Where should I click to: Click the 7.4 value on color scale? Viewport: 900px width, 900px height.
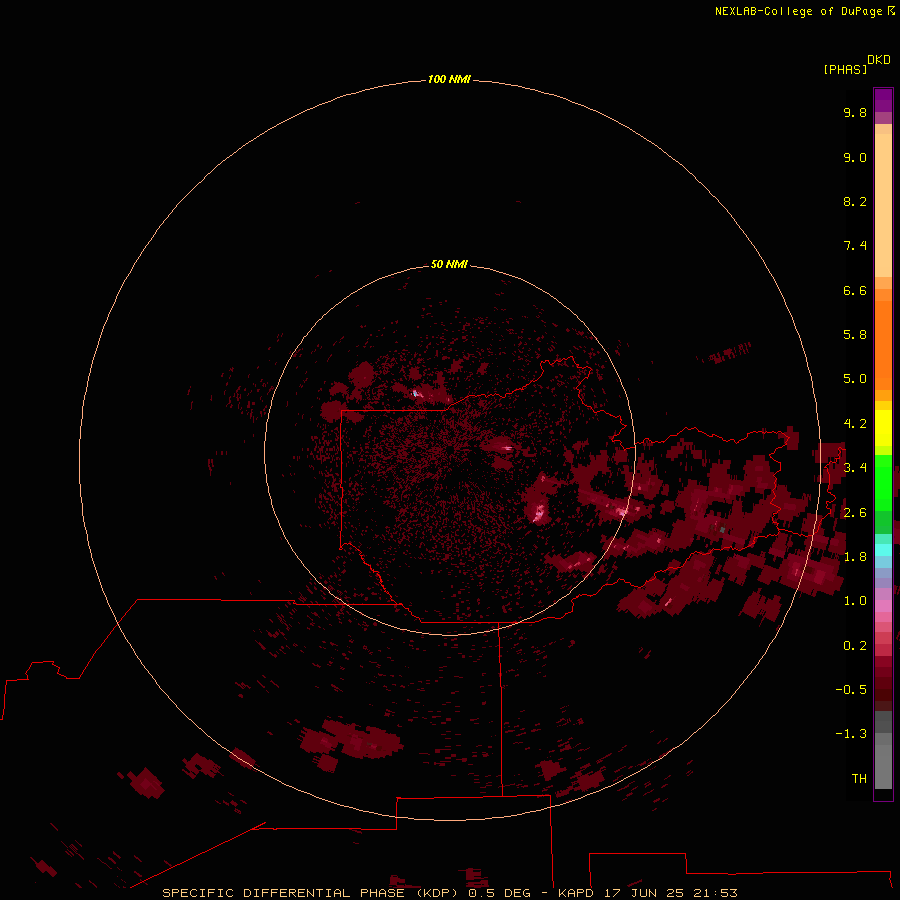(x=855, y=246)
